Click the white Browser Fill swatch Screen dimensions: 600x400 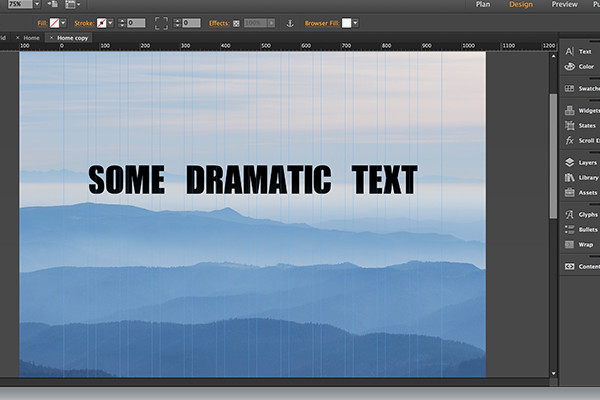coord(347,23)
